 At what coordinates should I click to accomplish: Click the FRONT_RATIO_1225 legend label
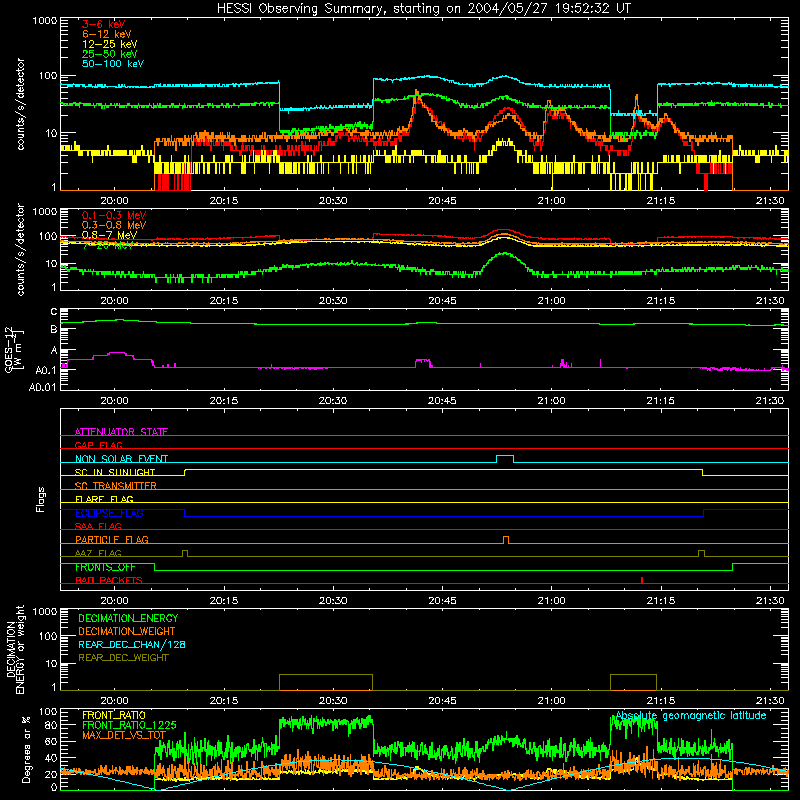pos(129,725)
